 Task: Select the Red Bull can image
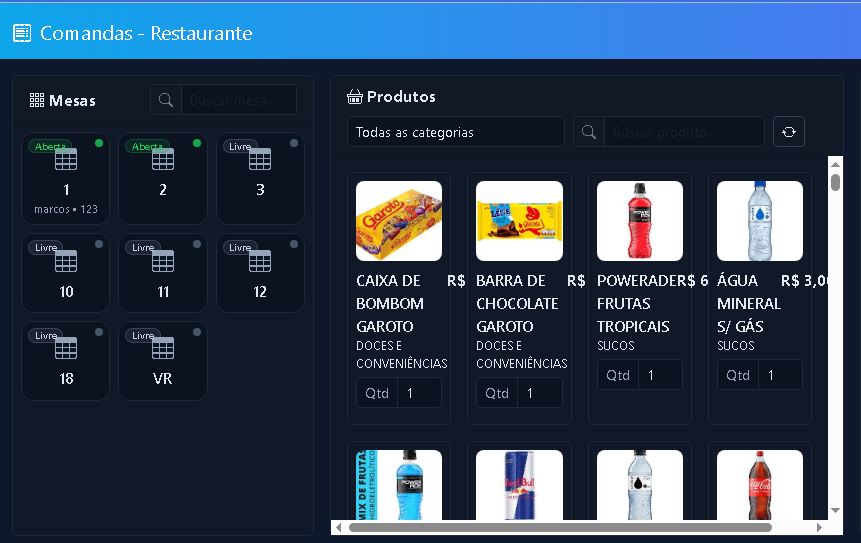pyautogui.click(x=519, y=485)
